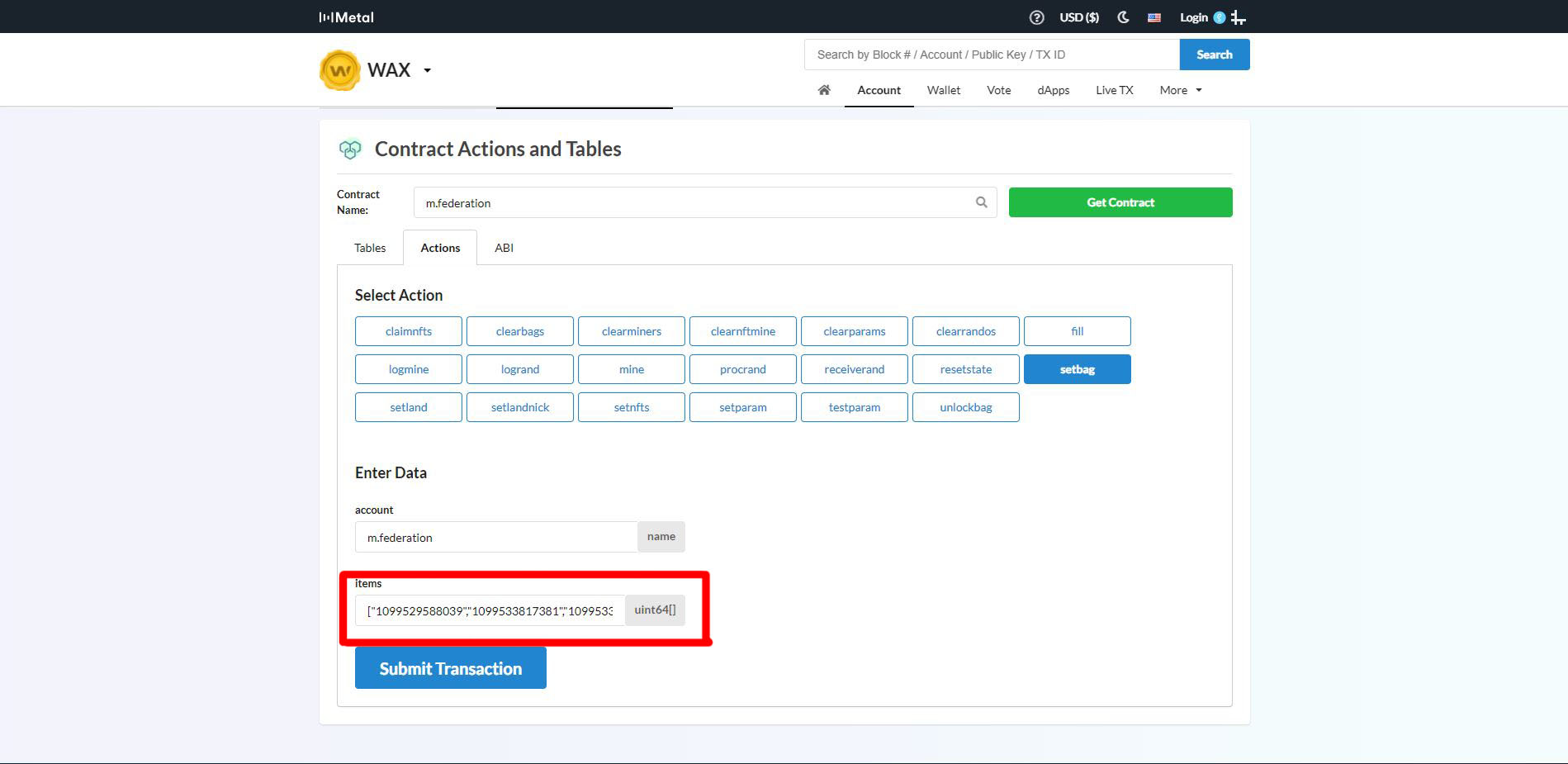Image resolution: width=1568 pixels, height=764 pixels.
Task: Click the Contract Actions hexagon icon
Action: pyautogui.click(x=350, y=149)
